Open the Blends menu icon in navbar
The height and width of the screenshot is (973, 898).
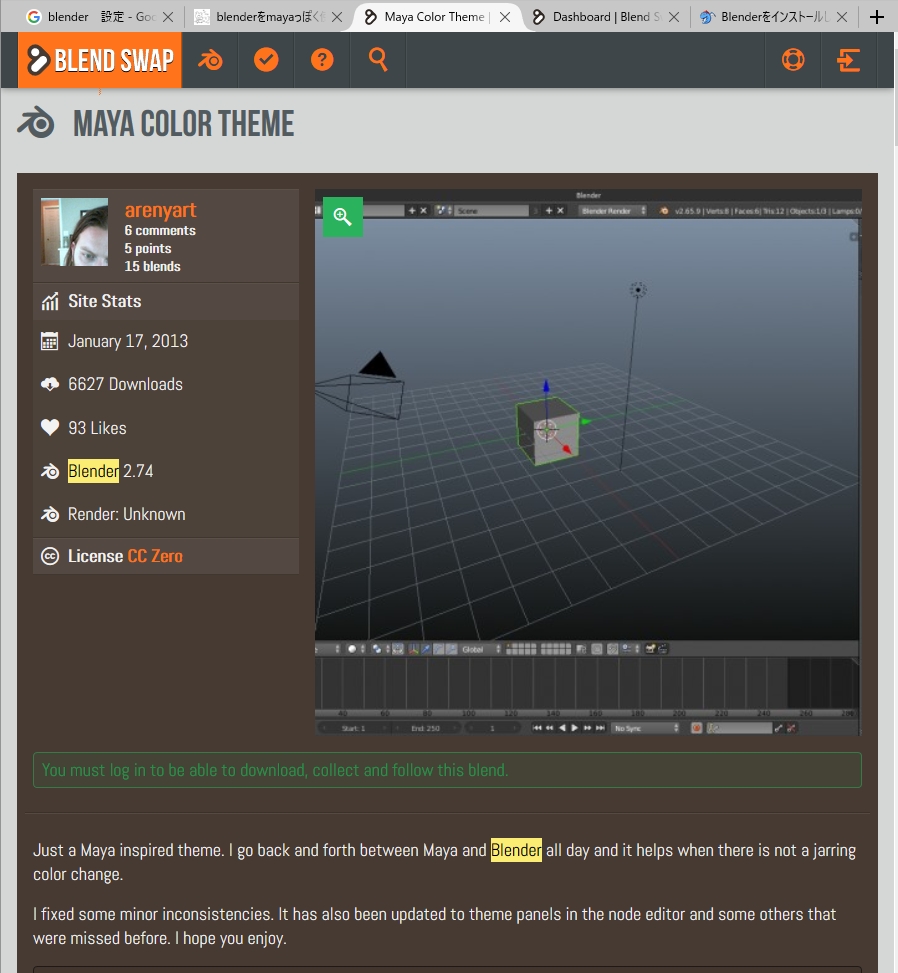tap(210, 60)
